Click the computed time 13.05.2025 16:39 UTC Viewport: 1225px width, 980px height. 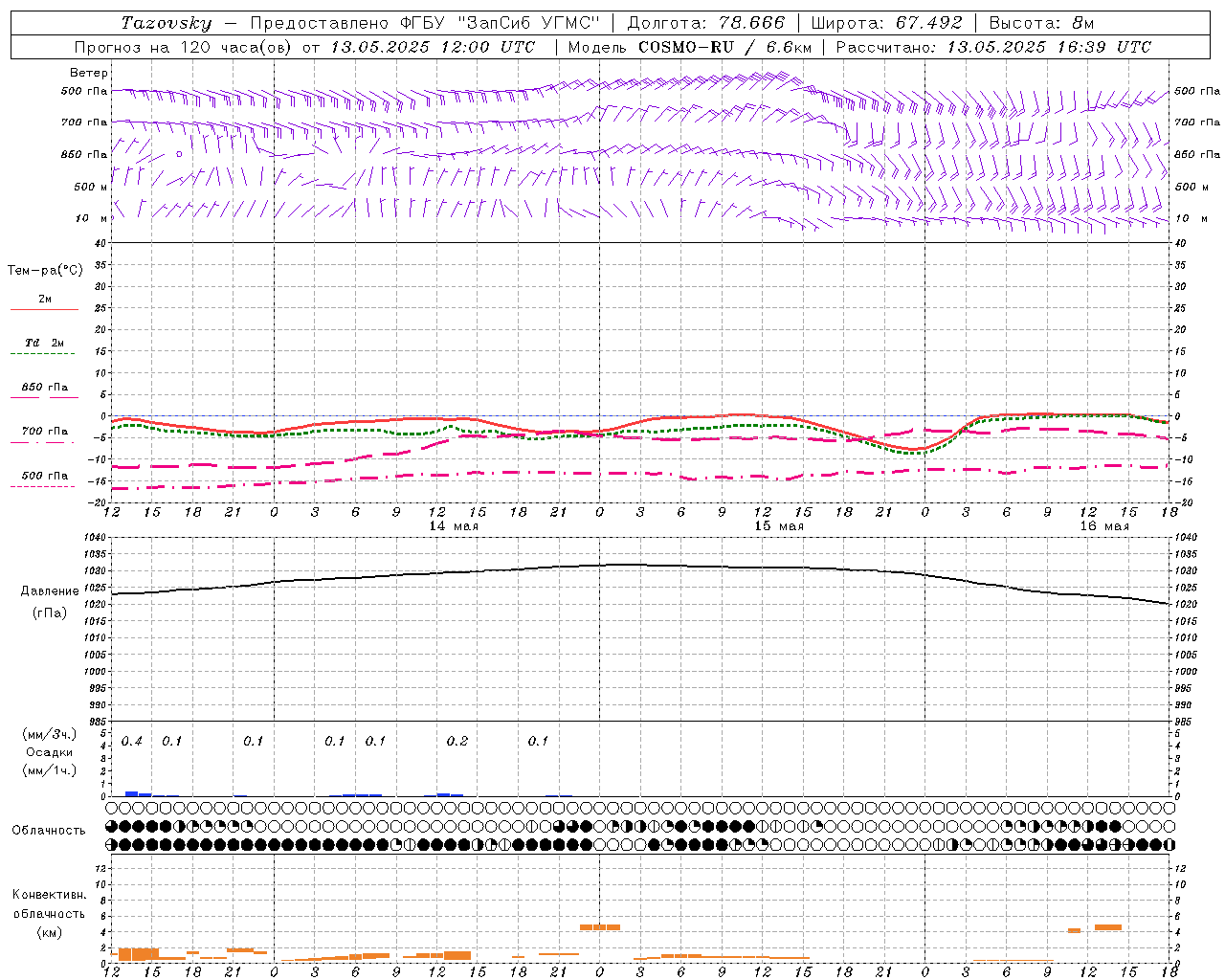pos(1049,47)
